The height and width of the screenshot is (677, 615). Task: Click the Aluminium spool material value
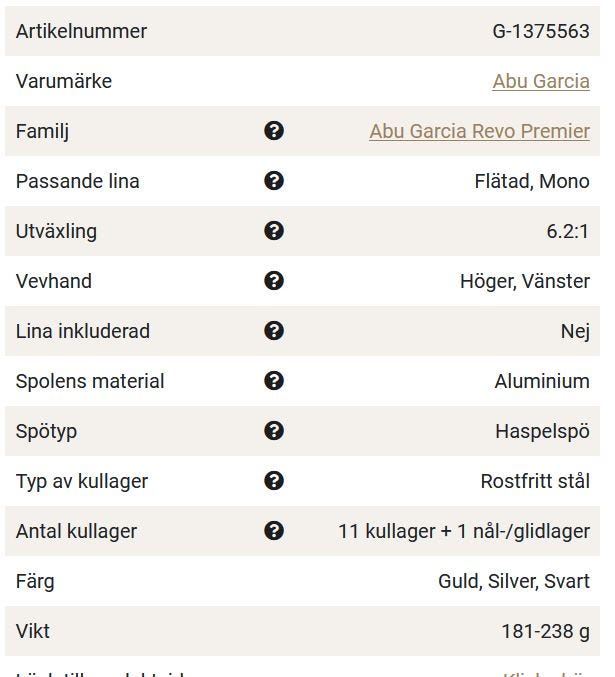click(542, 381)
